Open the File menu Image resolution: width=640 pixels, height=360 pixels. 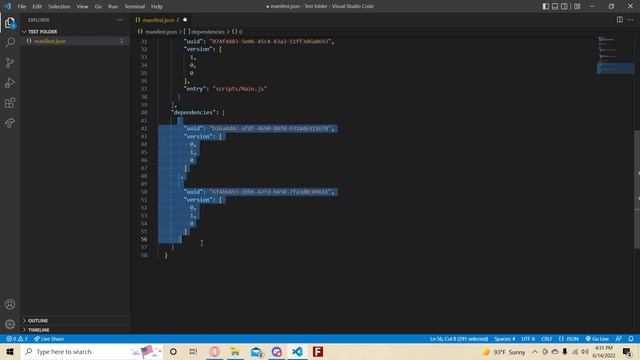point(22,7)
